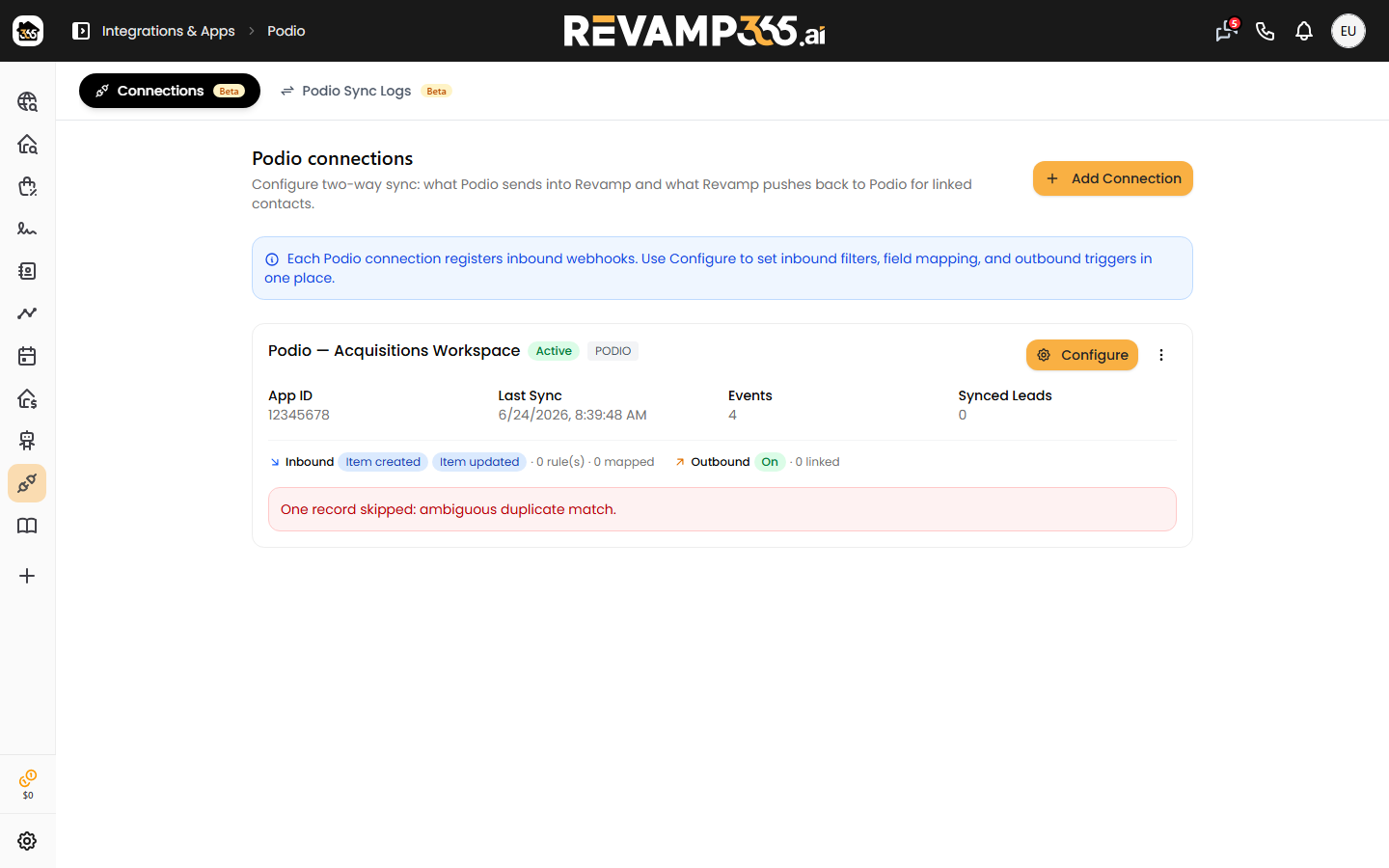1389x868 pixels.
Task: Open the notifications bell
Action: pos(1304,31)
